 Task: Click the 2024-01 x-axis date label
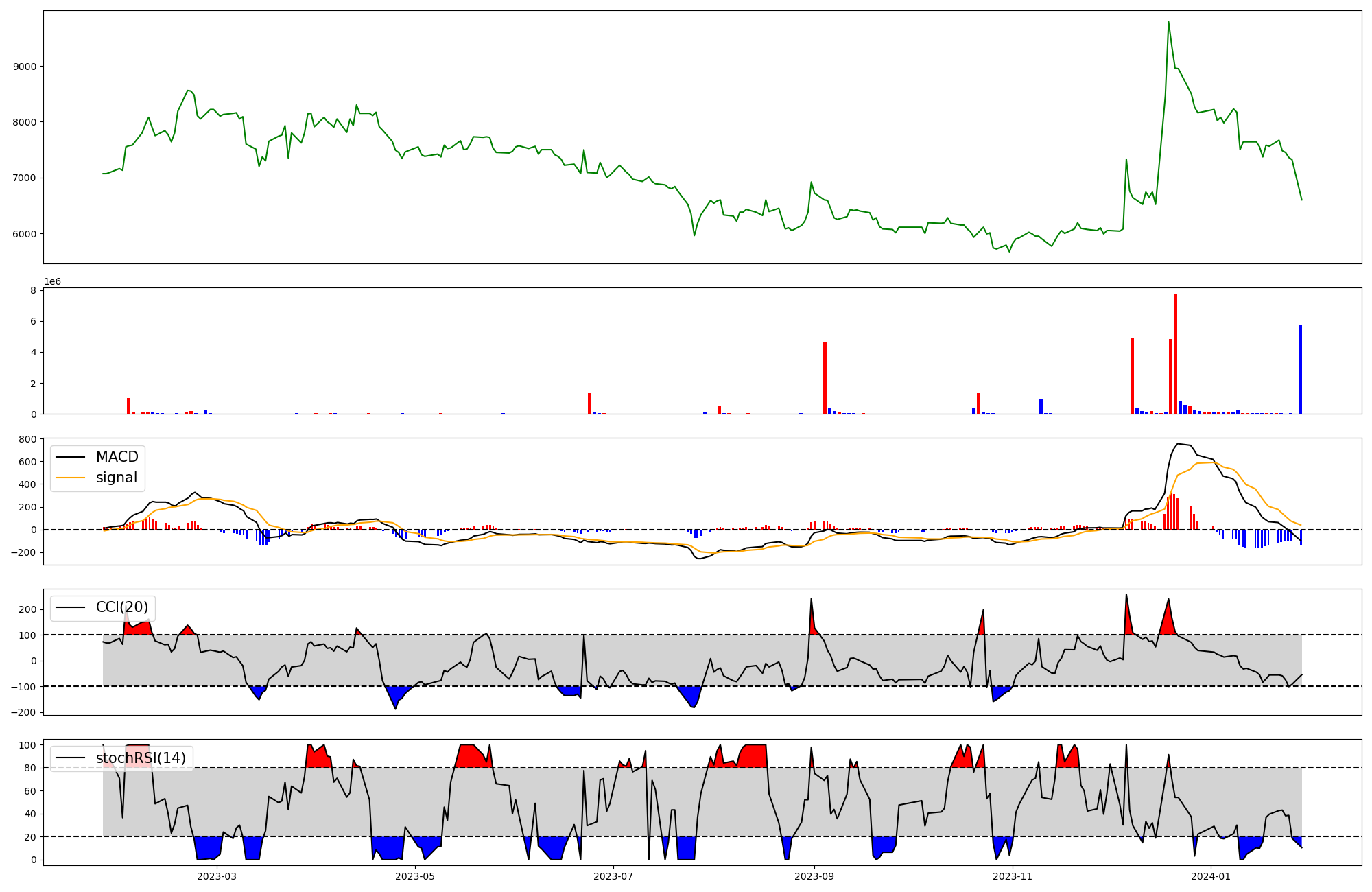(x=1211, y=876)
